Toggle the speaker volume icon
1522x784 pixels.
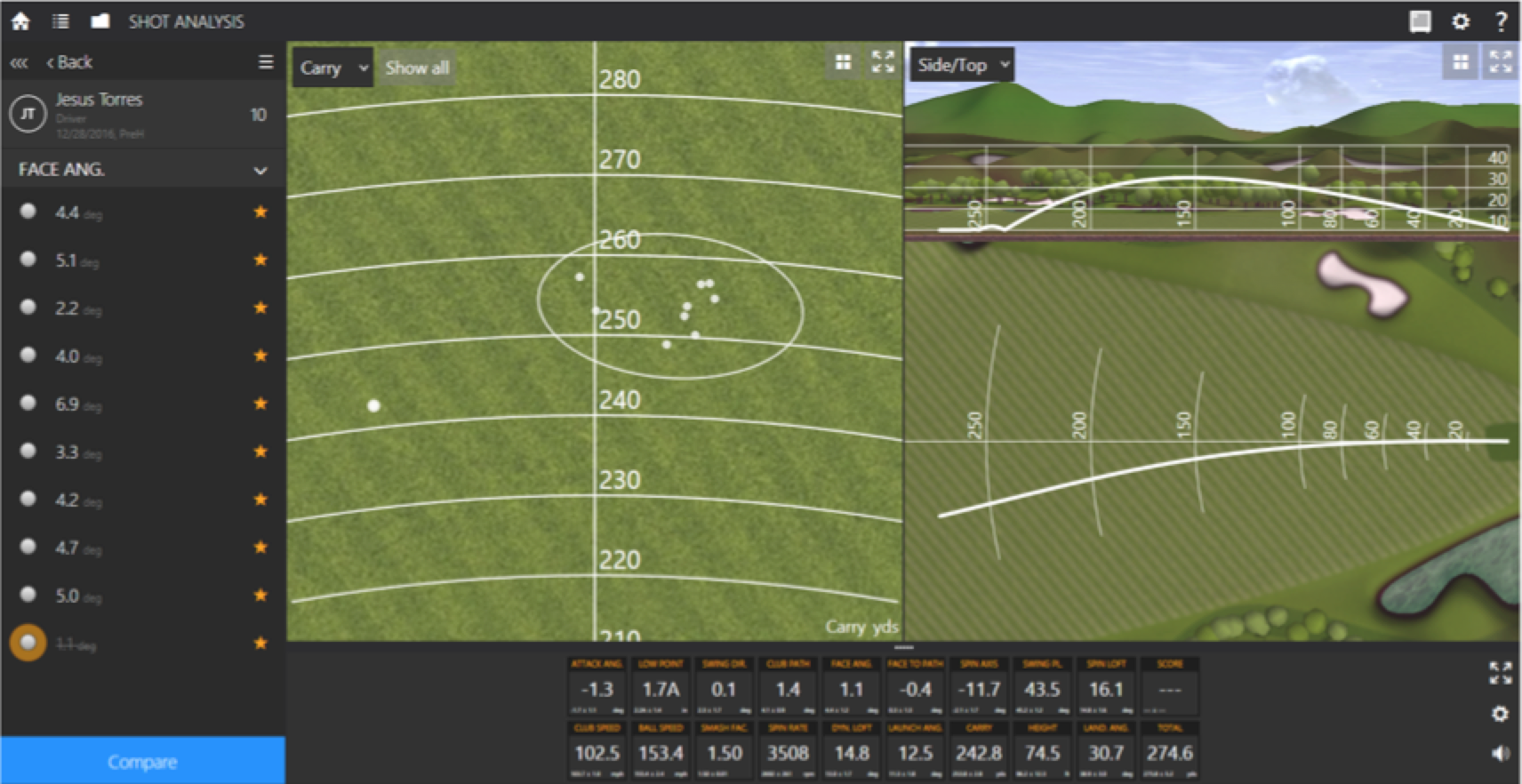pyautogui.click(x=1500, y=753)
